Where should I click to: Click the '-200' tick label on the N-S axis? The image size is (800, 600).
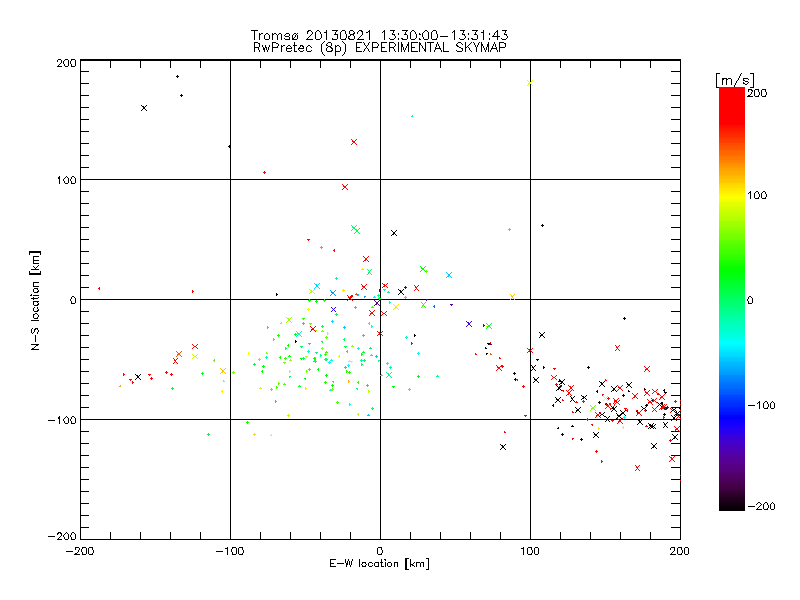(62, 536)
